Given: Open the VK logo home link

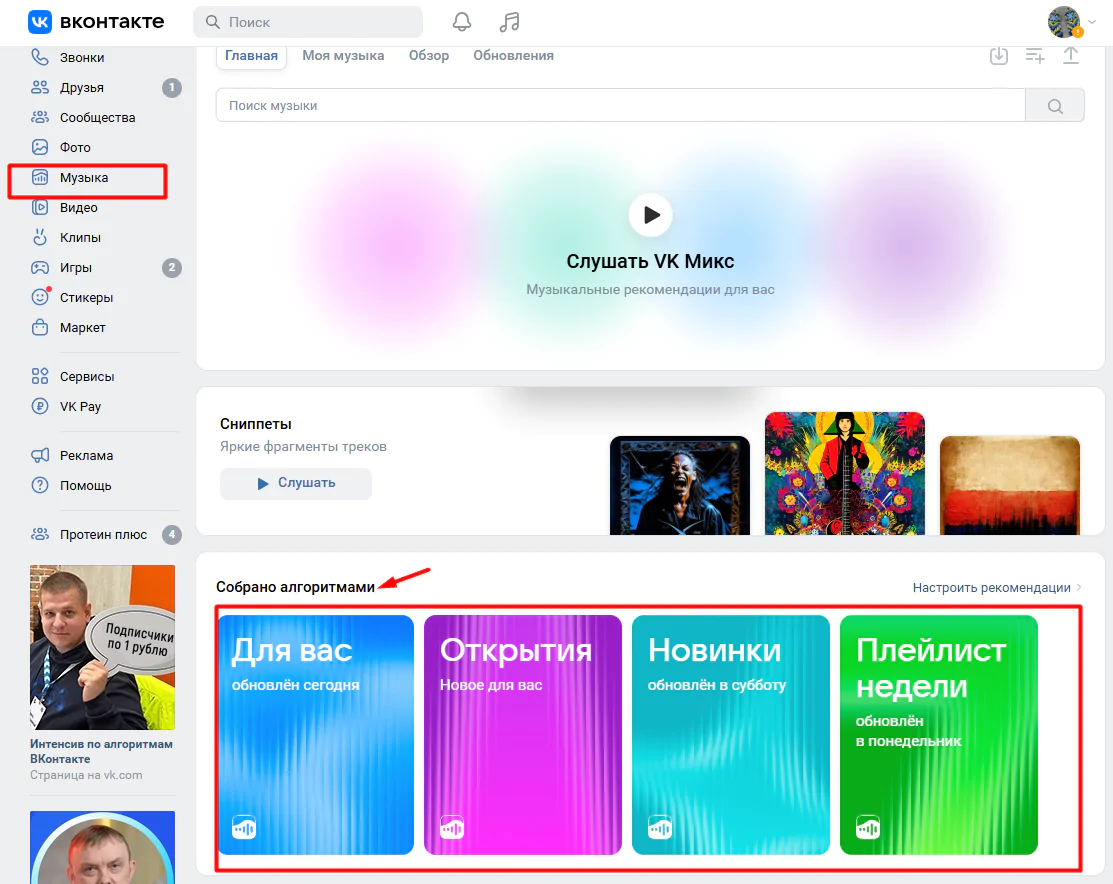Looking at the screenshot, I should tap(96, 22).
